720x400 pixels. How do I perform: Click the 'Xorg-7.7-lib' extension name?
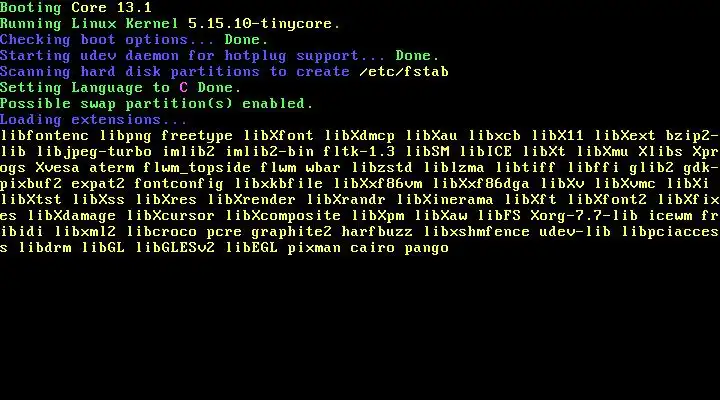[x=584, y=216]
